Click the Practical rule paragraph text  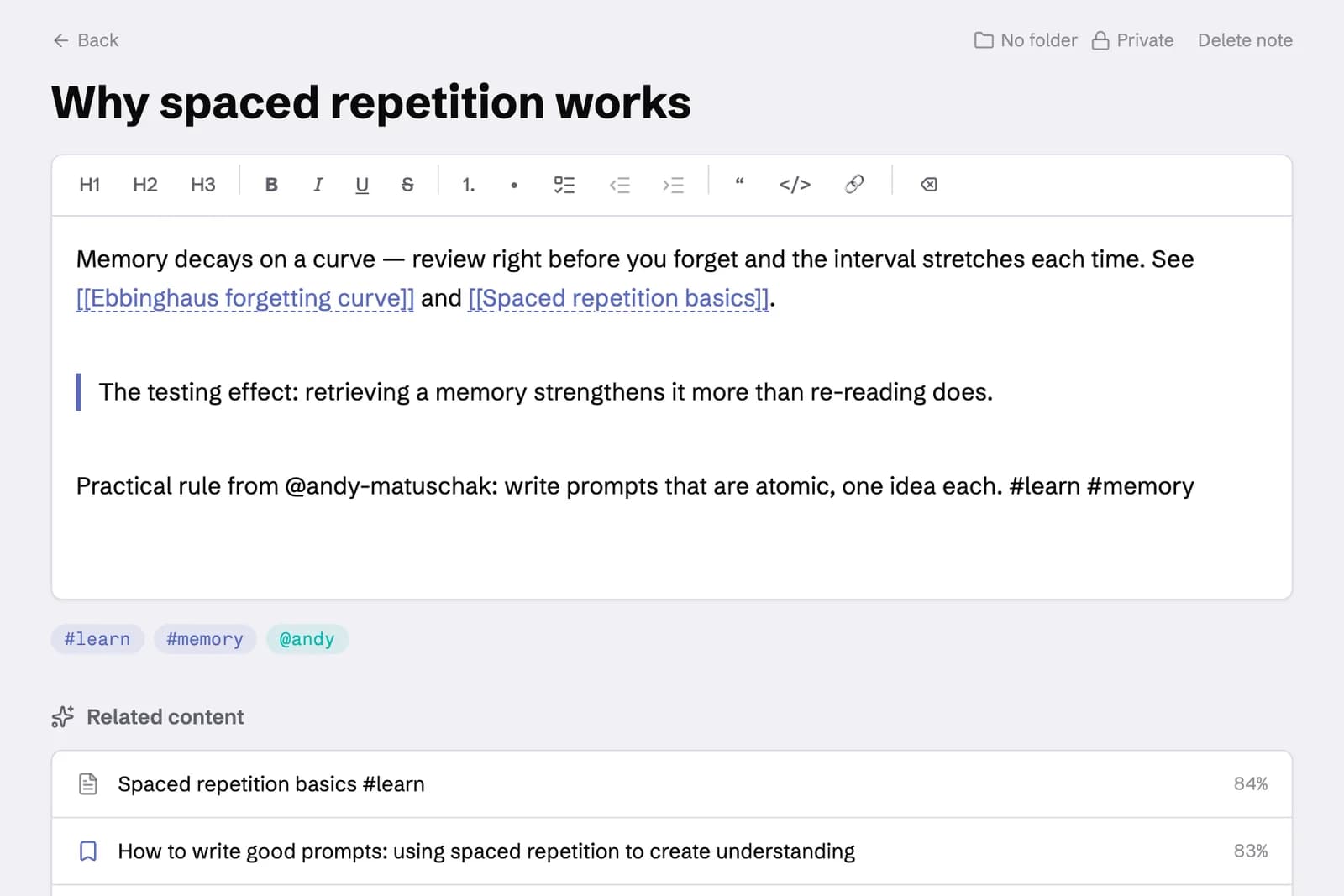pos(635,486)
